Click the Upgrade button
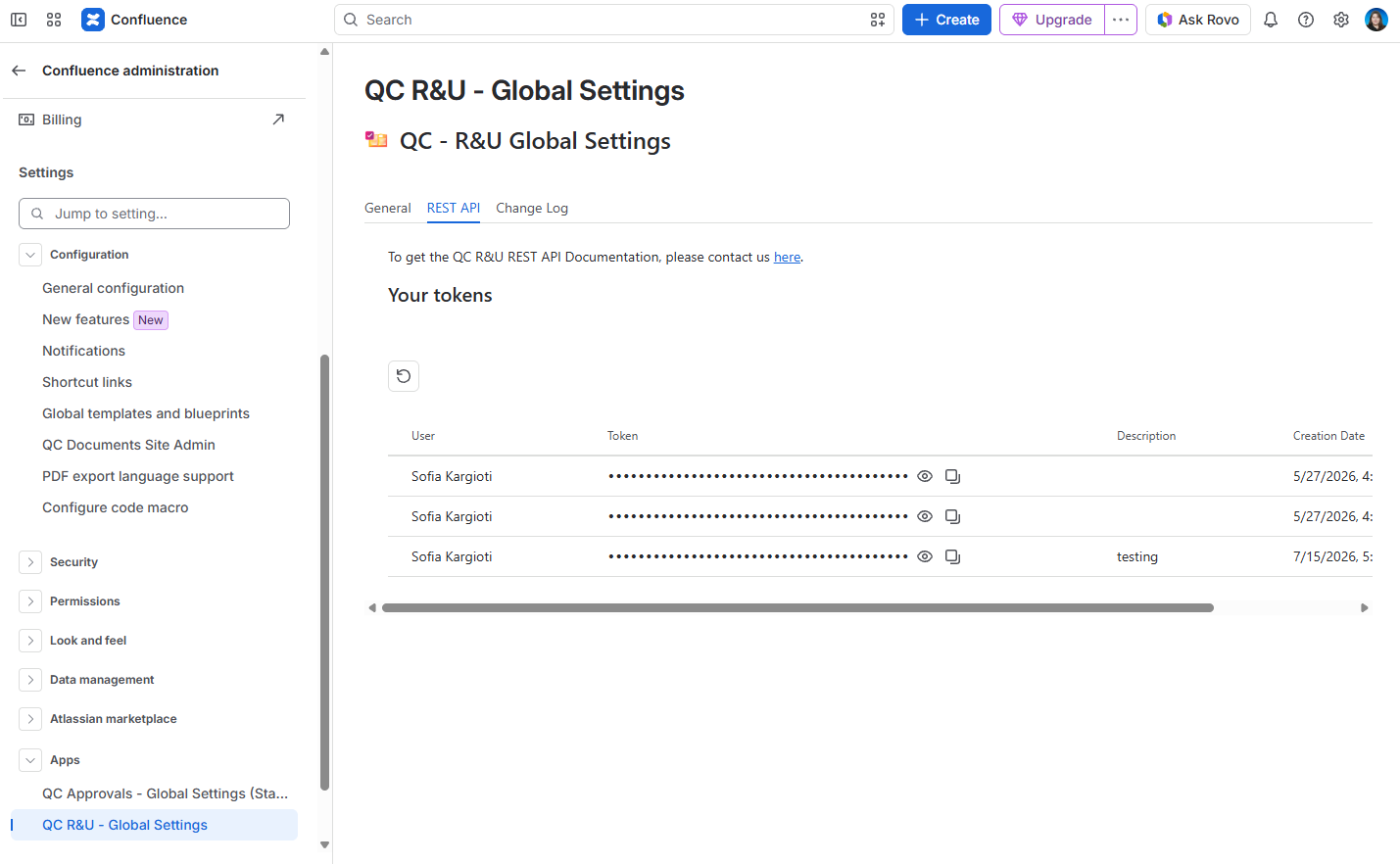The width and height of the screenshot is (1400, 864). (x=1052, y=20)
